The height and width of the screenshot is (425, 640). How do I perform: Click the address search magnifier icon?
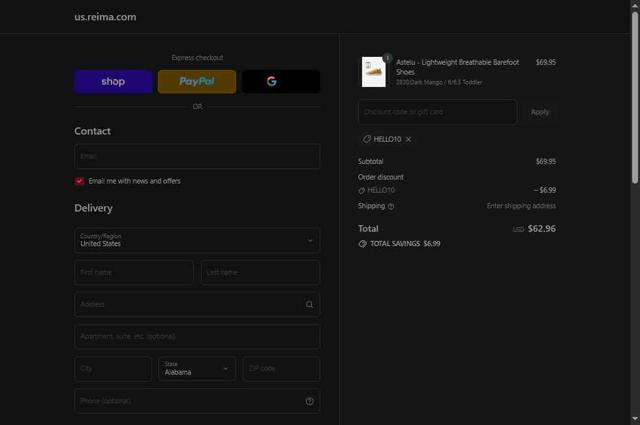[309, 304]
